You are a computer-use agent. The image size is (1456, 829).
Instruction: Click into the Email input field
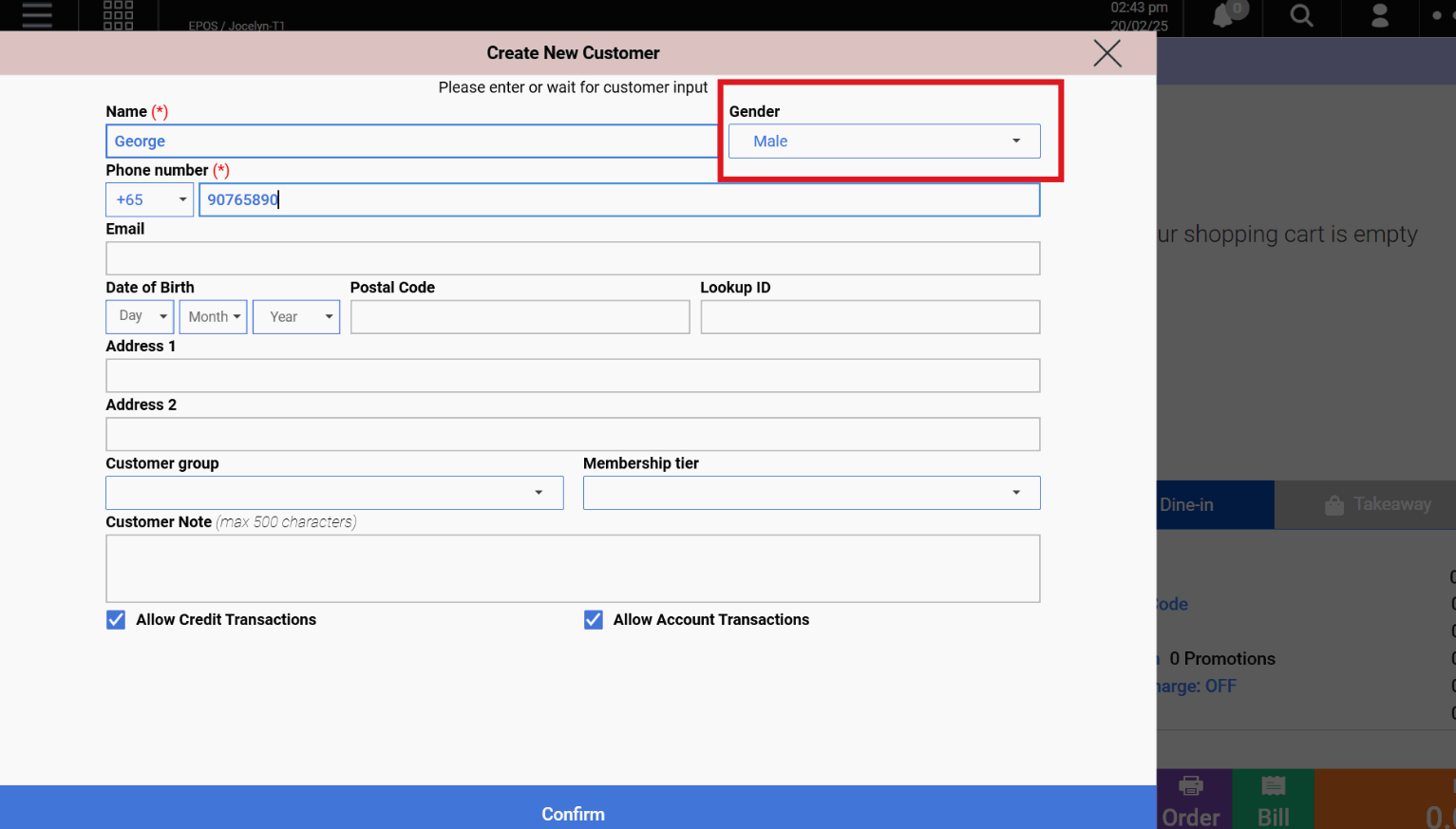click(x=573, y=258)
